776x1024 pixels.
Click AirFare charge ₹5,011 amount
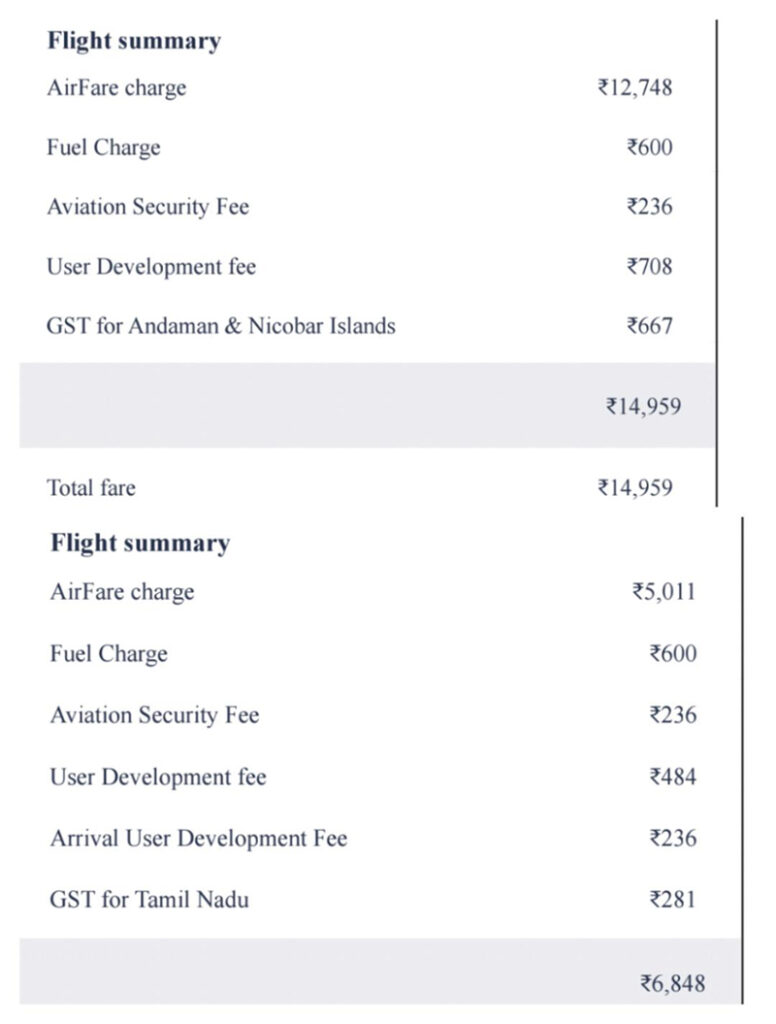pyautogui.click(x=663, y=591)
